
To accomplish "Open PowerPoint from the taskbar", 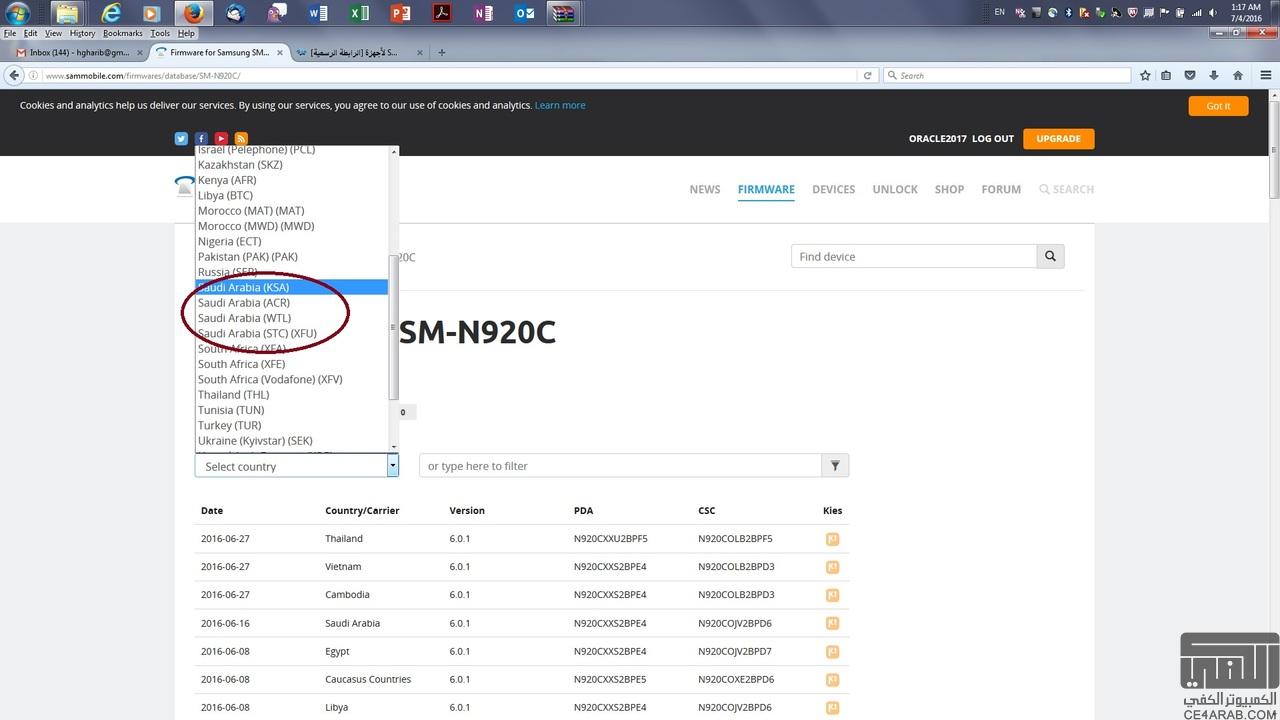I will (401, 14).
